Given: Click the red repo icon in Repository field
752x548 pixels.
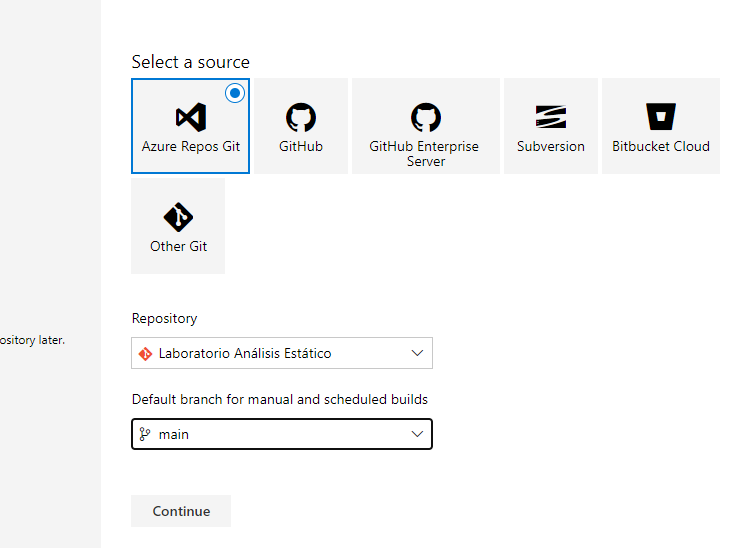Looking at the screenshot, I should (145, 354).
